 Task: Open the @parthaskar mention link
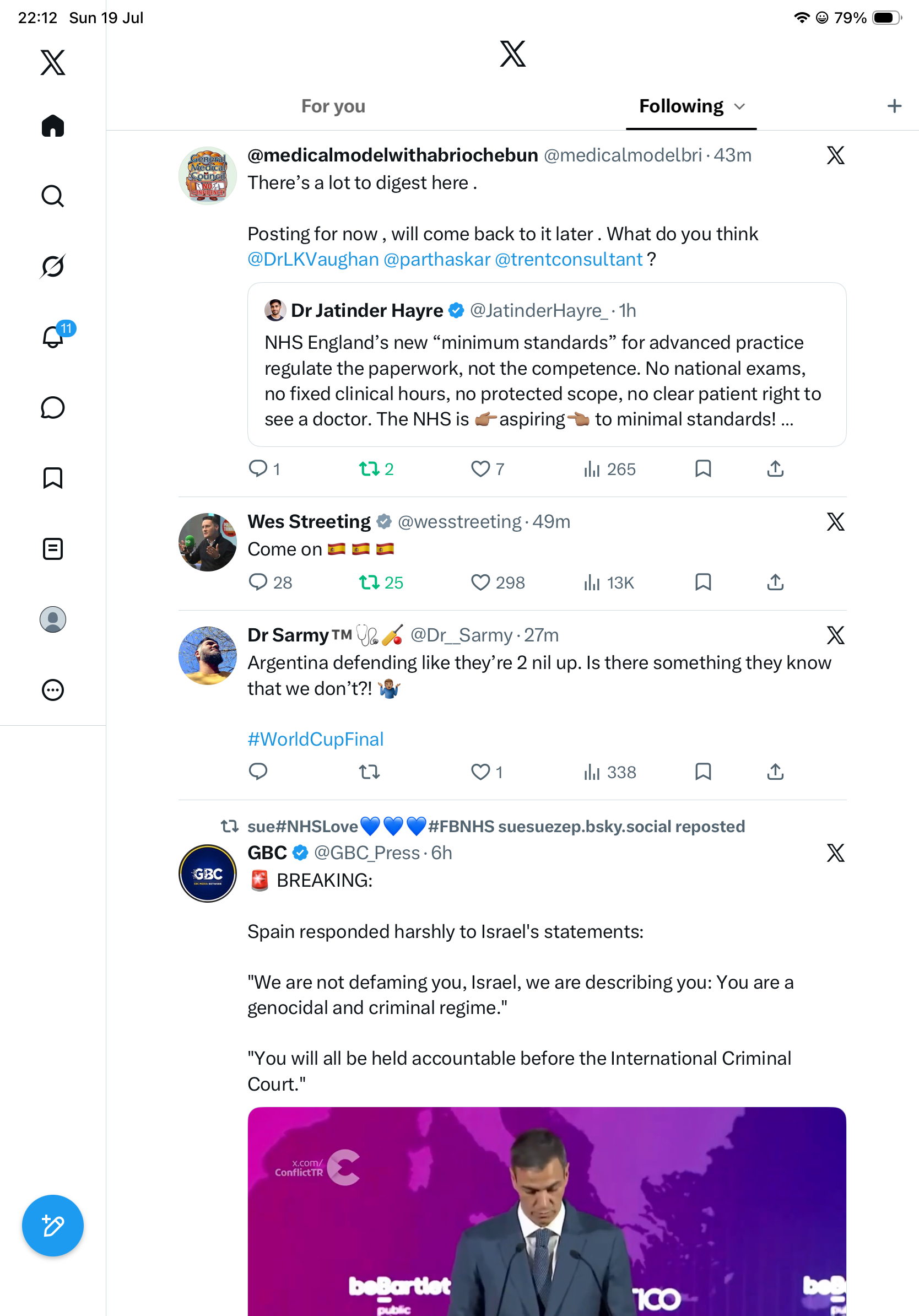436,259
